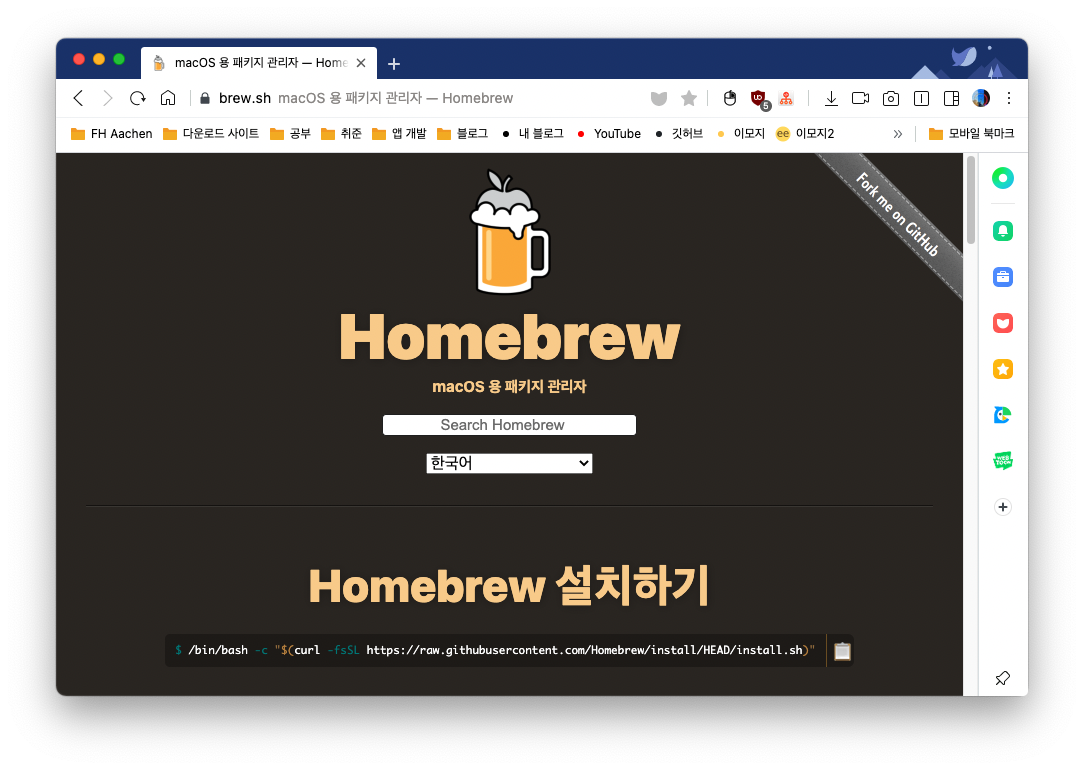Open the blue briefcase sidebar icon
This screenshot has height=770, width=1084.
[1002, 277]
